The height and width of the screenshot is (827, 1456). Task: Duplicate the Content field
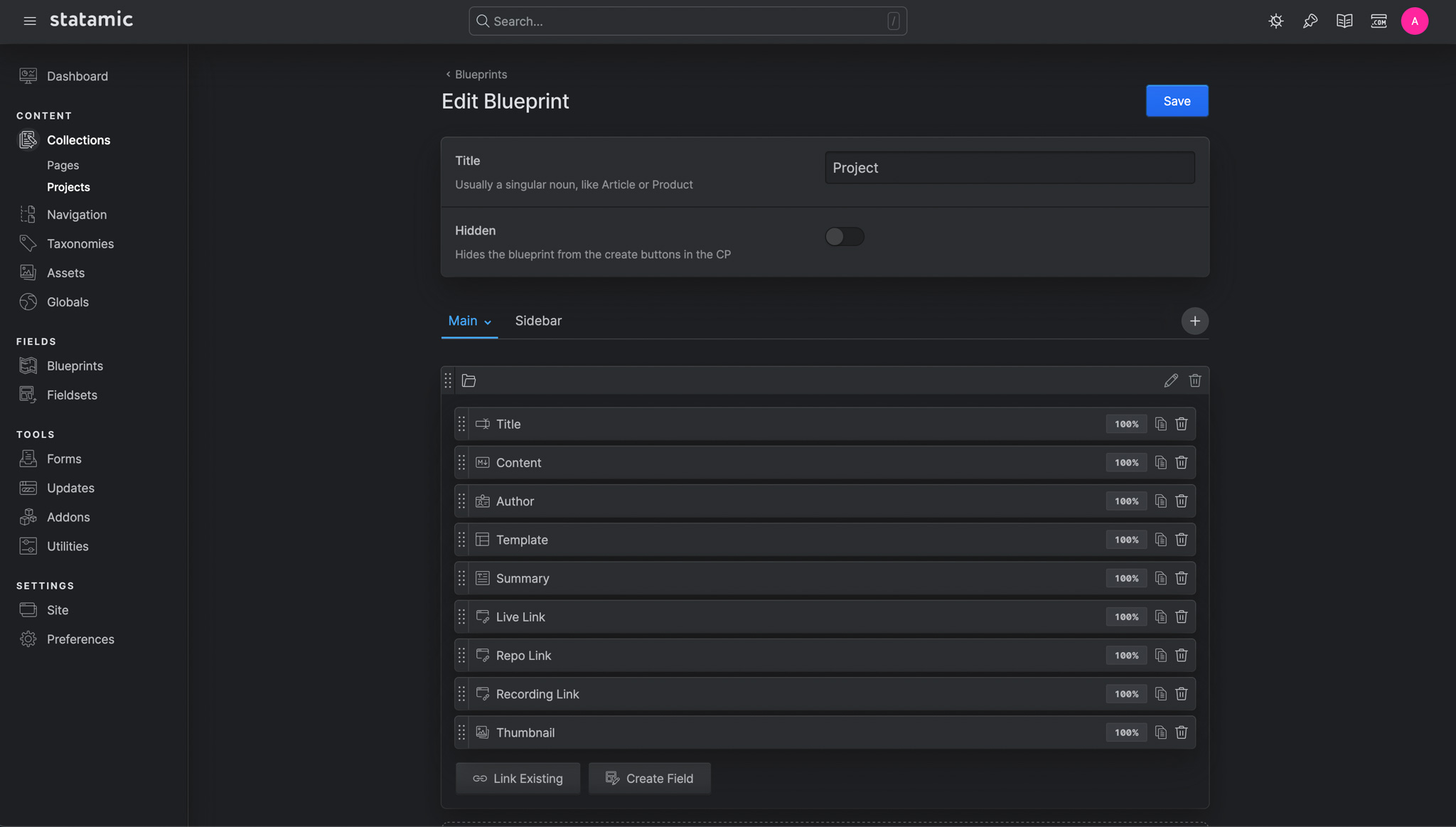coord(1161,462)
